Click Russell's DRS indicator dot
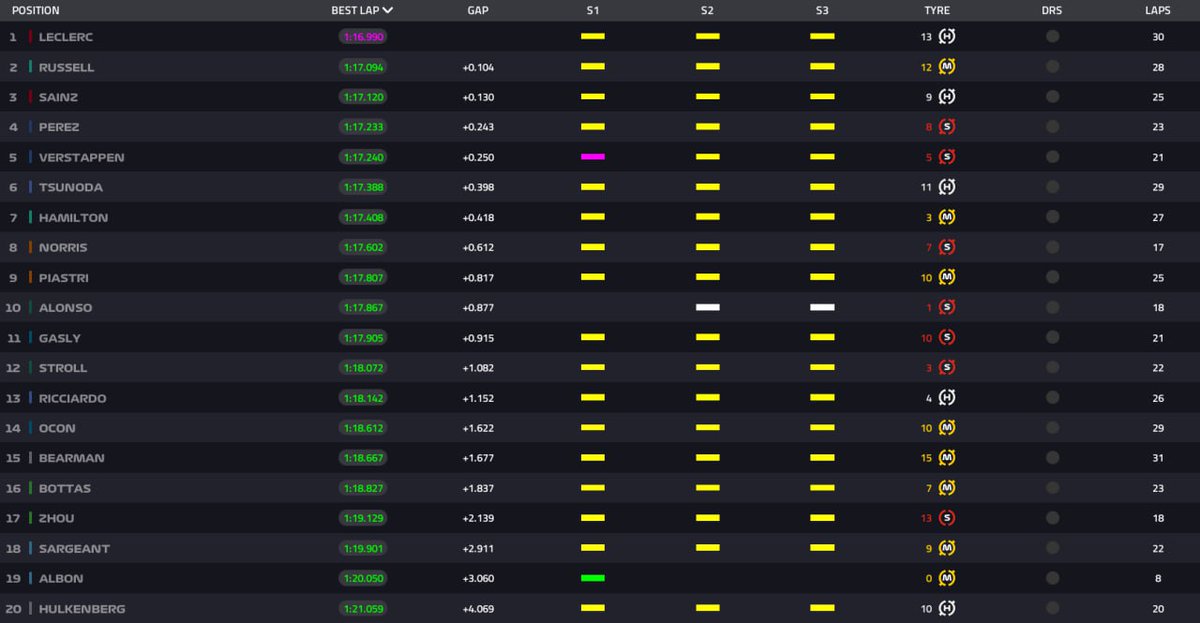The width and height of the screenshot is (1200, 623). point(1052,67)
